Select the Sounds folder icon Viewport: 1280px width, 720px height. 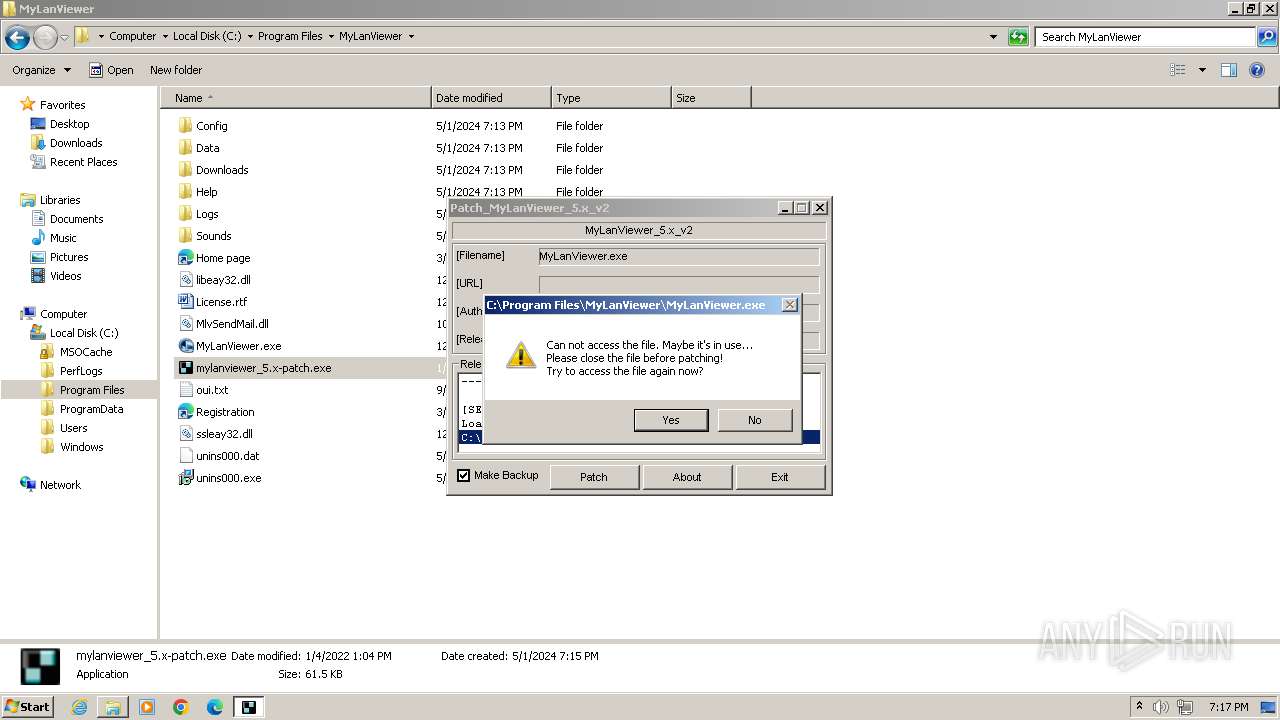pyautogui.click(x=185, y=236)
